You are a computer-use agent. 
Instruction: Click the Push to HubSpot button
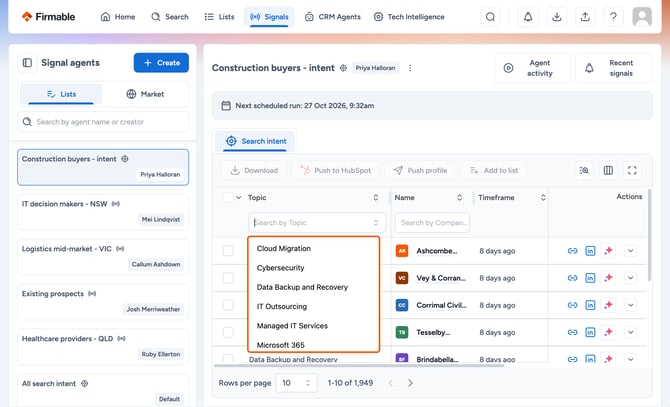click(x=335, y=170)
